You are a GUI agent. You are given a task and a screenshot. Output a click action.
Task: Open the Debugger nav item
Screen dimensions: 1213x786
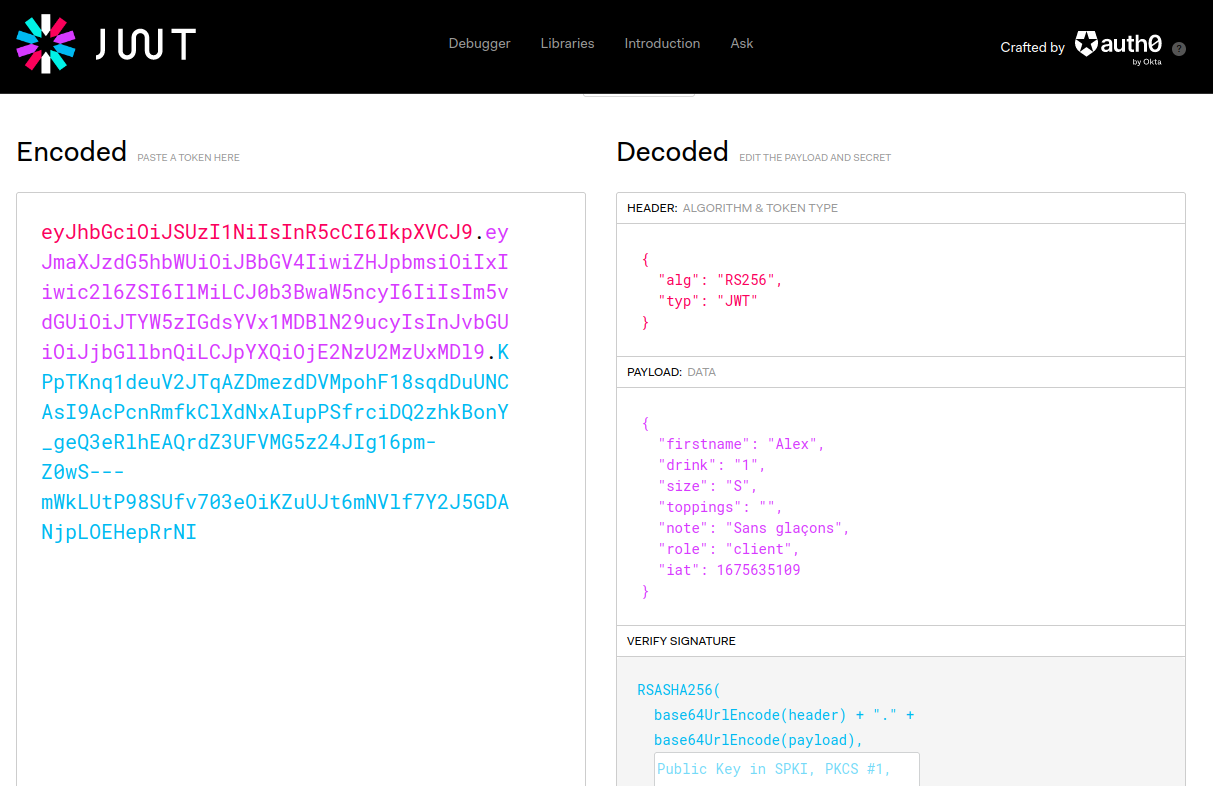click(x=479, y=44)
